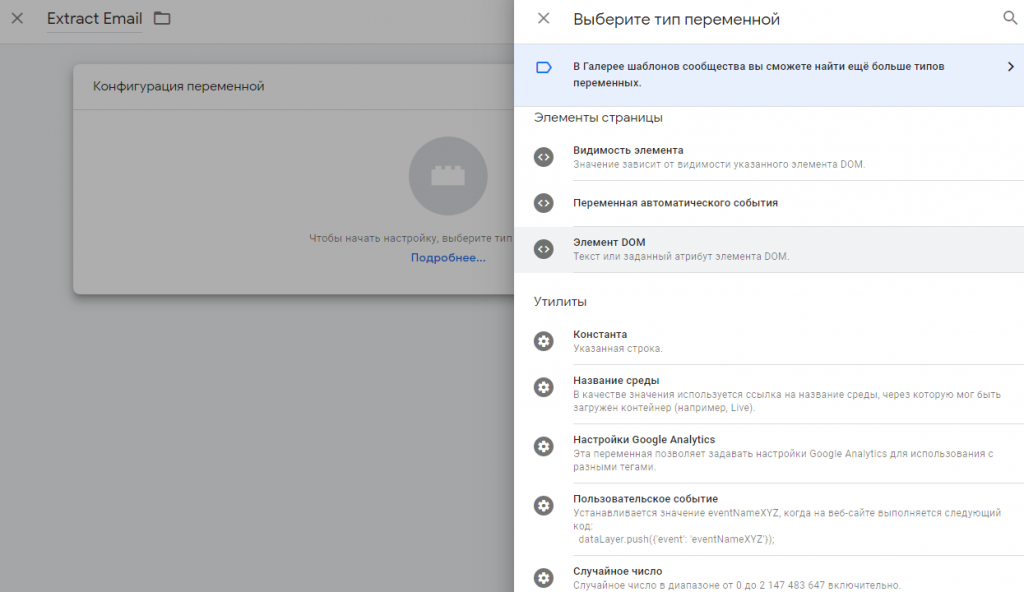Click the folder icon beside Extract Email

click(x=162, y=19)
